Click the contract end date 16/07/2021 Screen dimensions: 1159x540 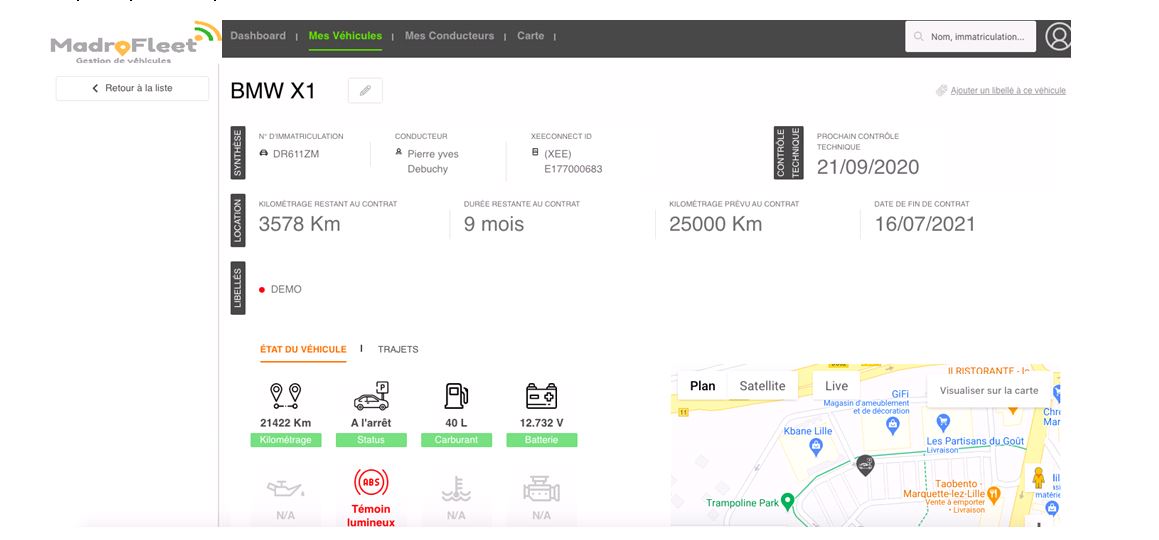(925, 224)
